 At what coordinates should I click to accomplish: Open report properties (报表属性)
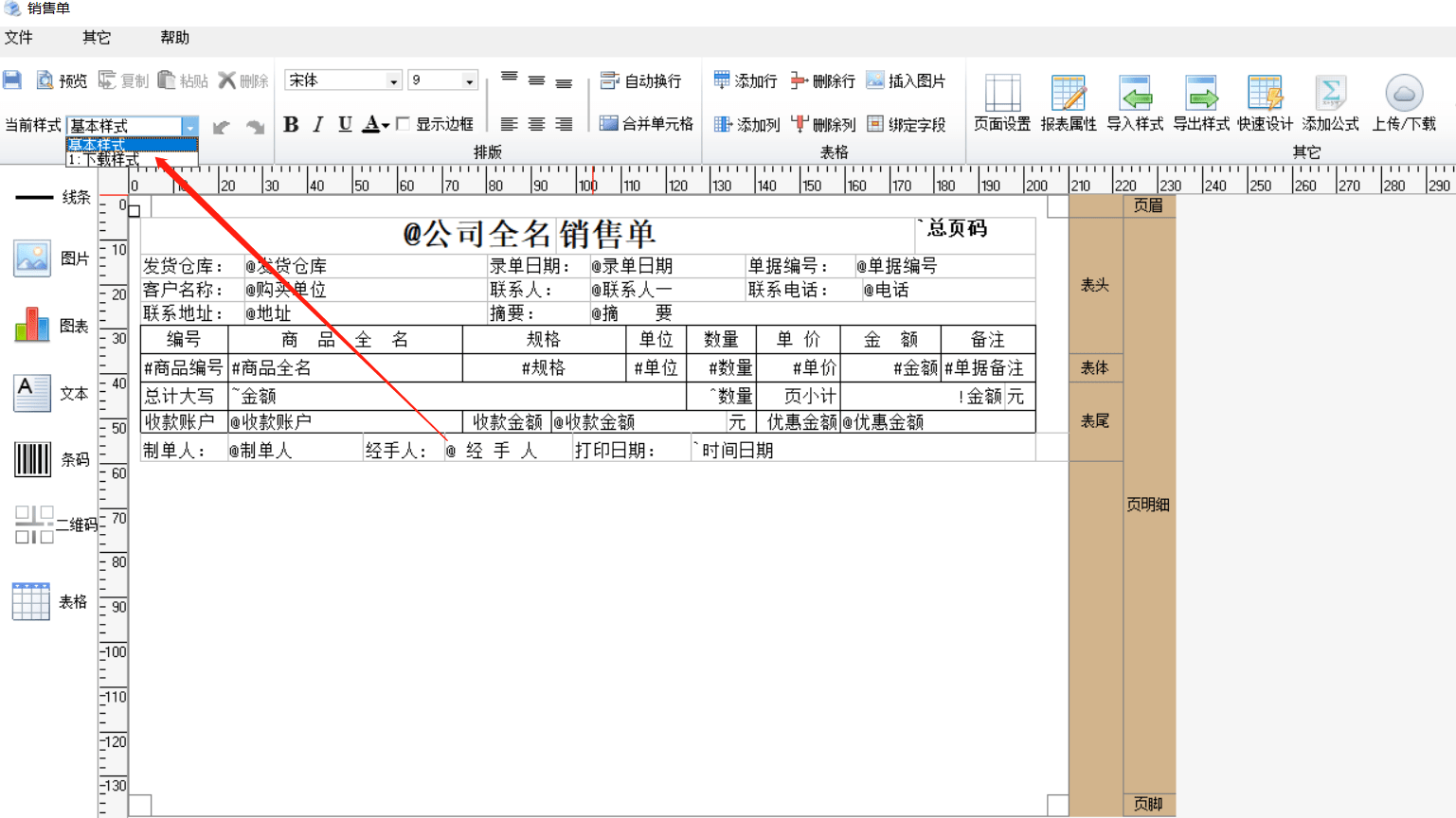click(x=1069, y=103)
